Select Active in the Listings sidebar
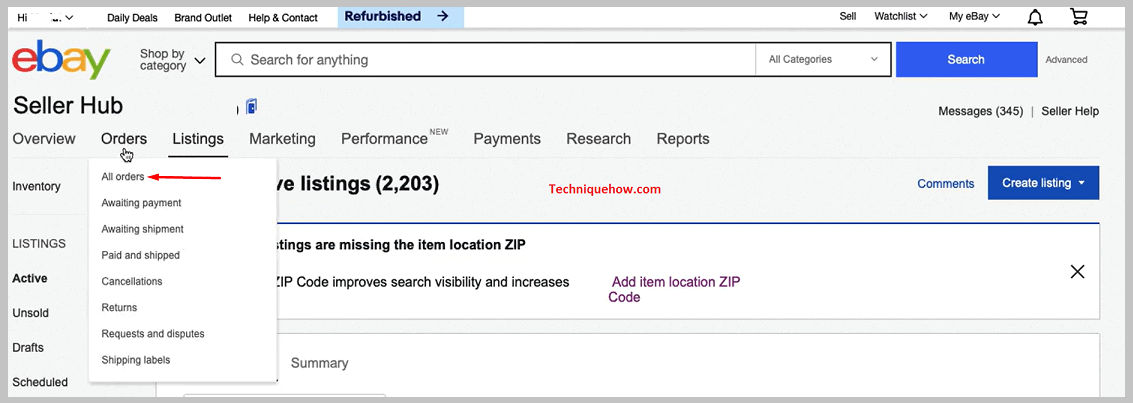The height and width of the screenshot is (403, 1133). 30,278
